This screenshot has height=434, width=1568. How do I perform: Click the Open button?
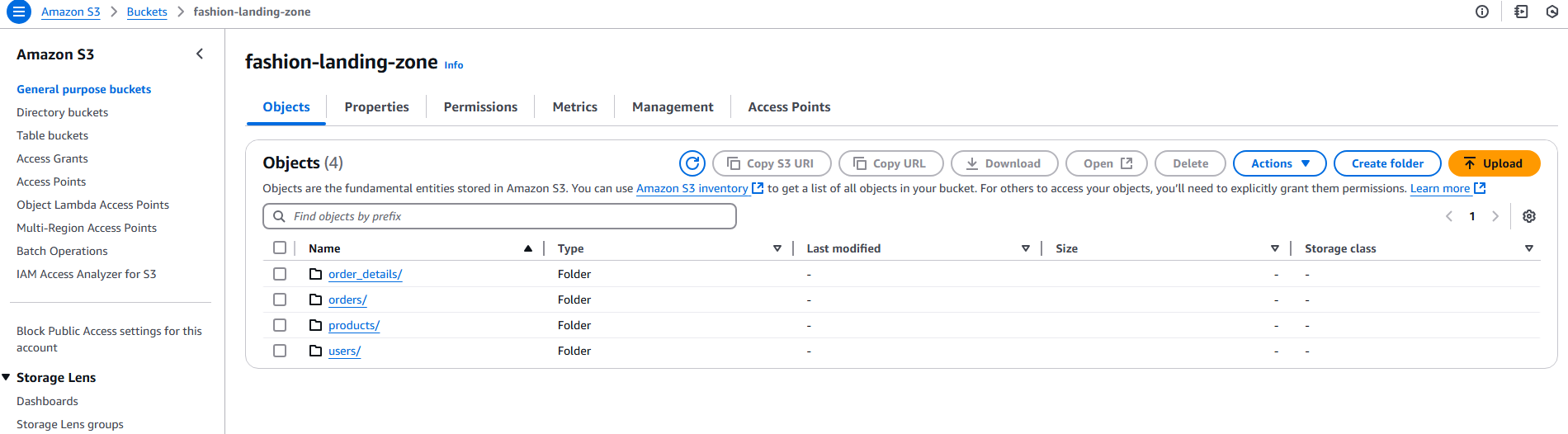(1107, 163)
